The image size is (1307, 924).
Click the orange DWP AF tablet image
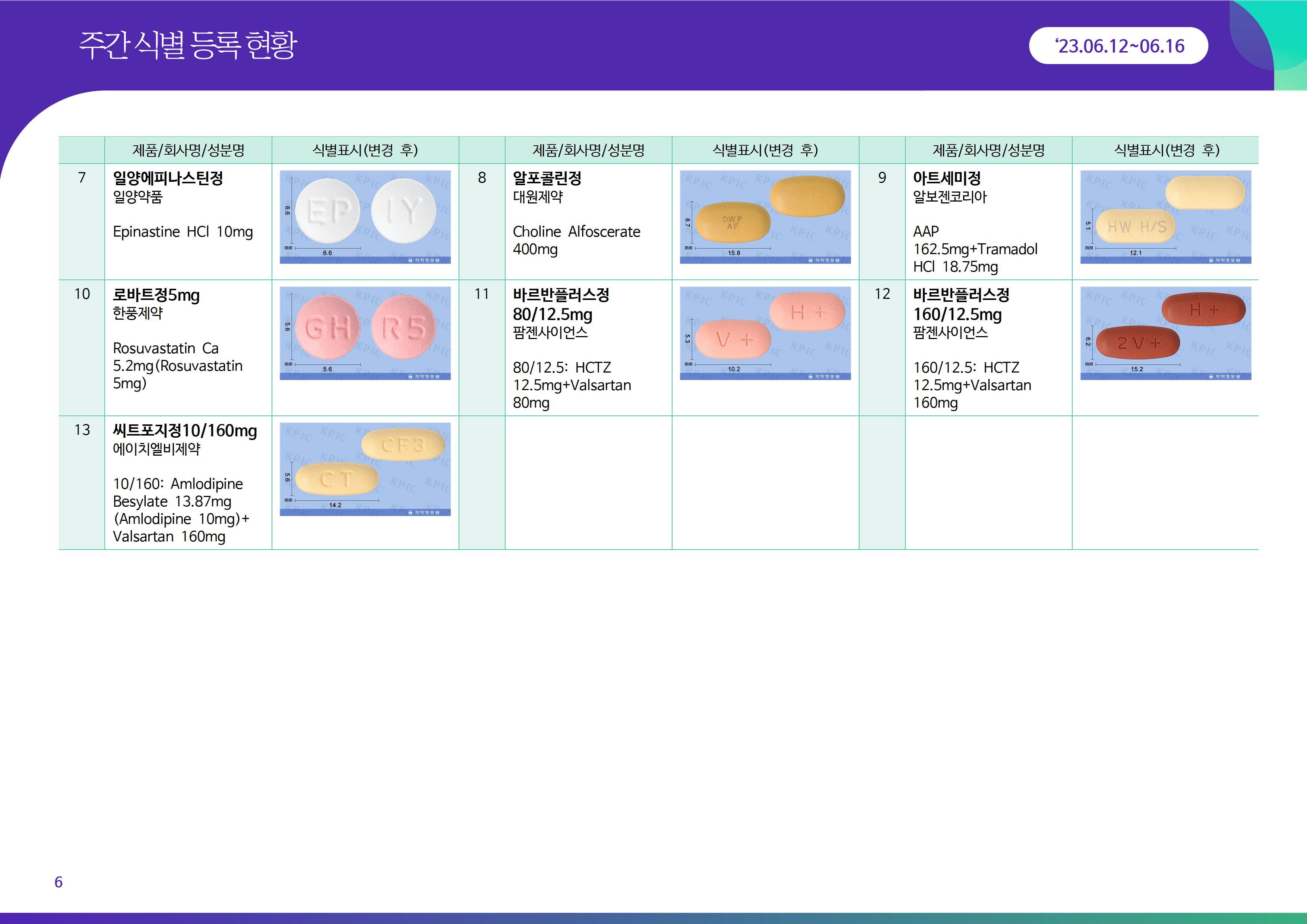765,217
